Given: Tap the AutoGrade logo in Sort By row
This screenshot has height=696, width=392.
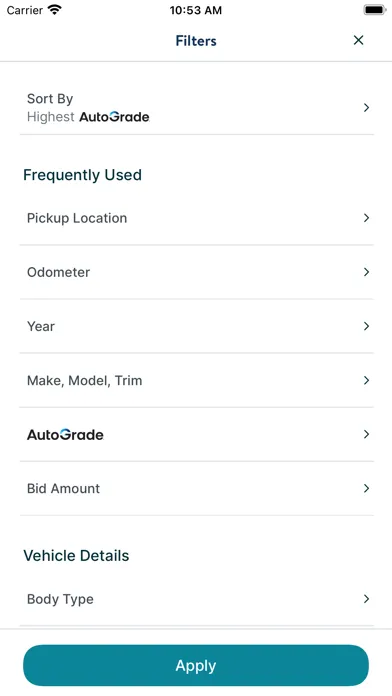Looking at the screenshot, I should tap(114, 117).
